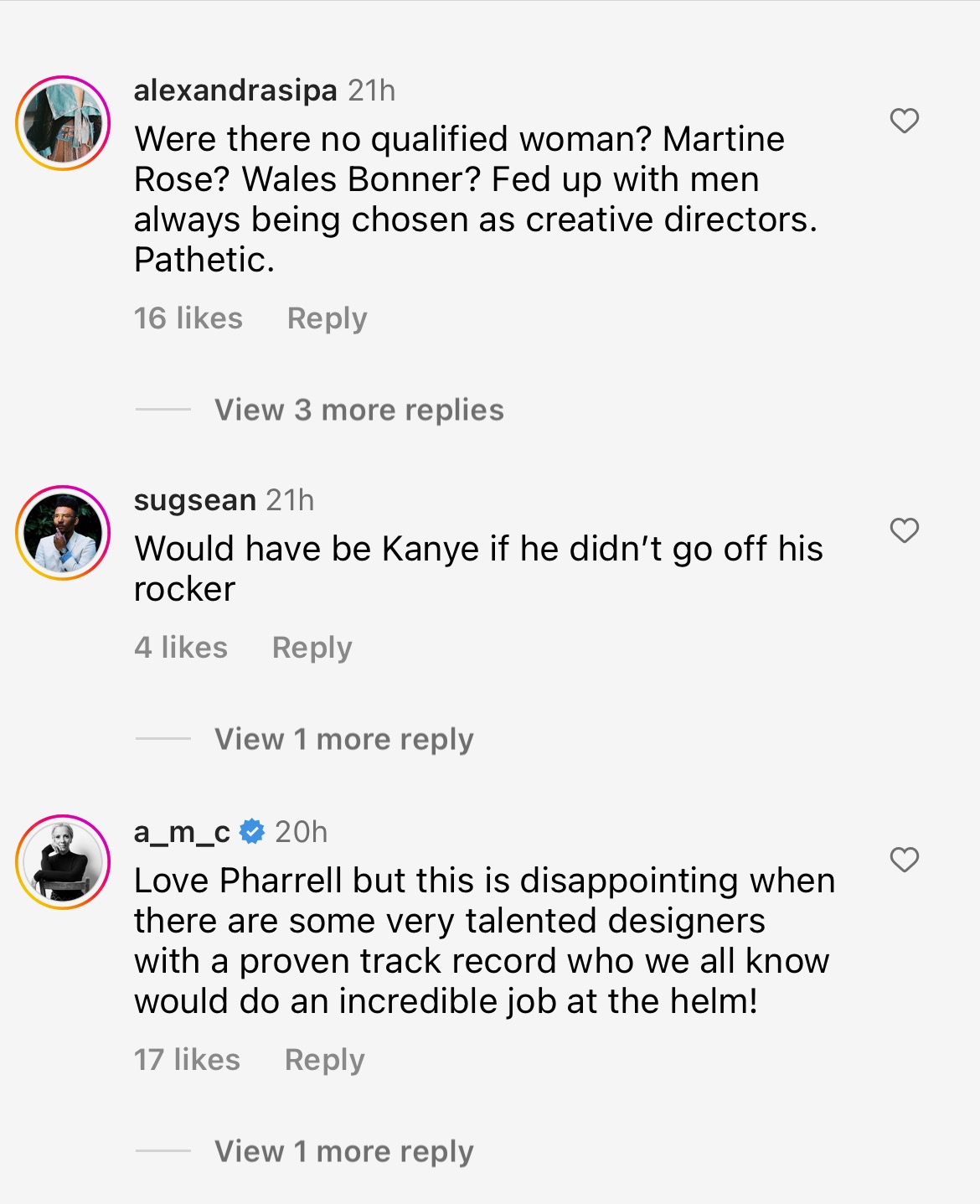The height and width of the screenshot is (1204, 980).
Task: Tap a_m_c's black-and-white profile photo
Action: [x=64, y=862]
